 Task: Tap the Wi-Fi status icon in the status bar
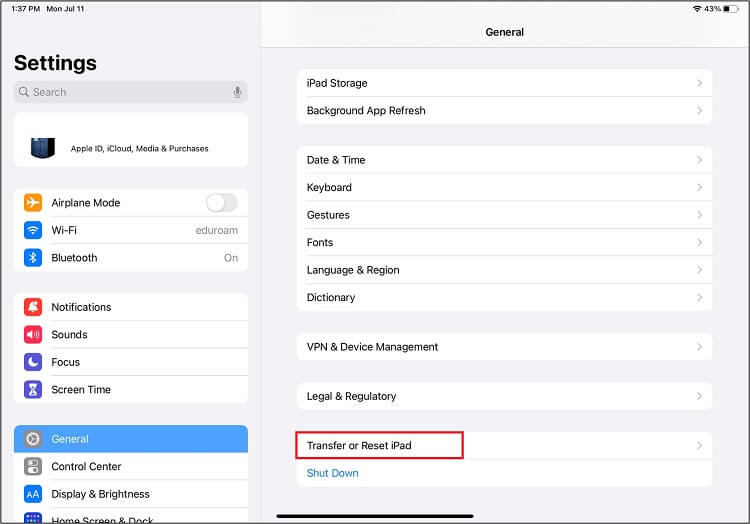(x=697, y=9)
